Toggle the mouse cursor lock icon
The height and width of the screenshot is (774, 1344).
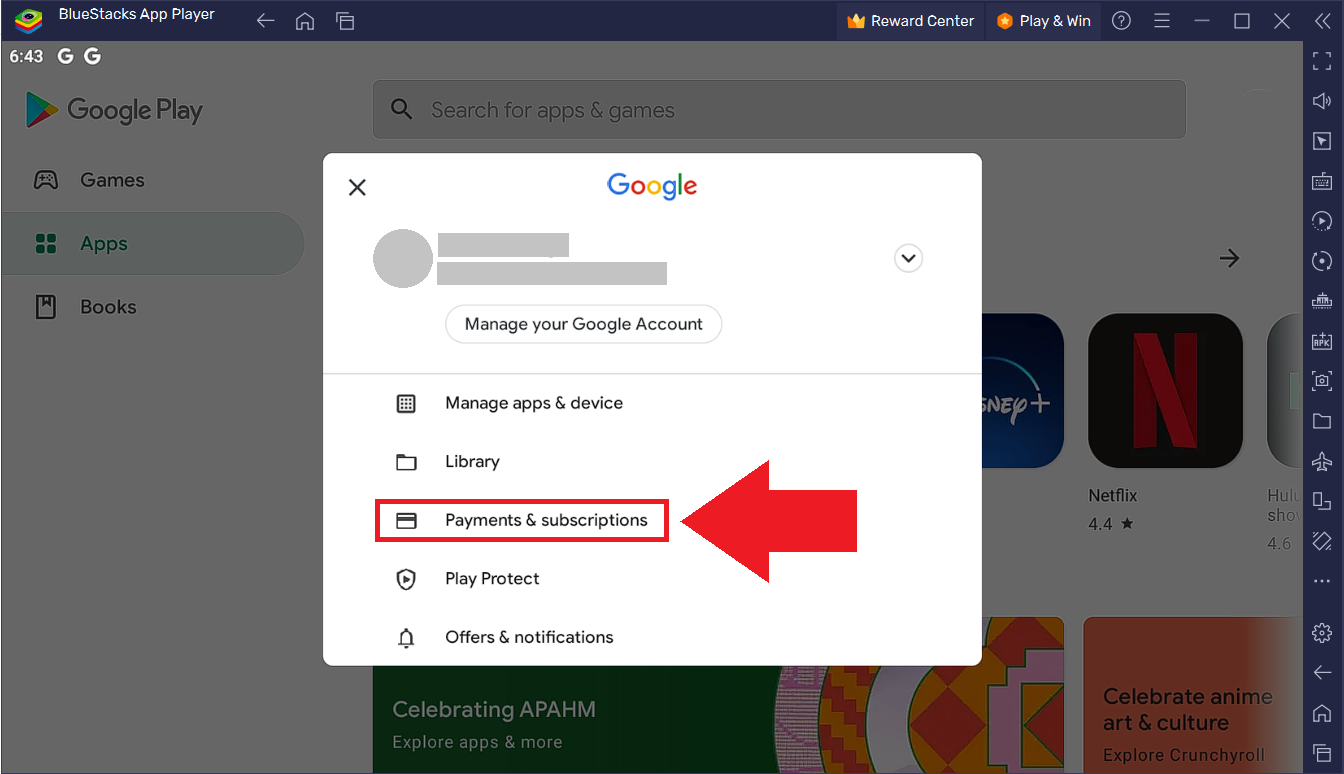pos(1322,140)
